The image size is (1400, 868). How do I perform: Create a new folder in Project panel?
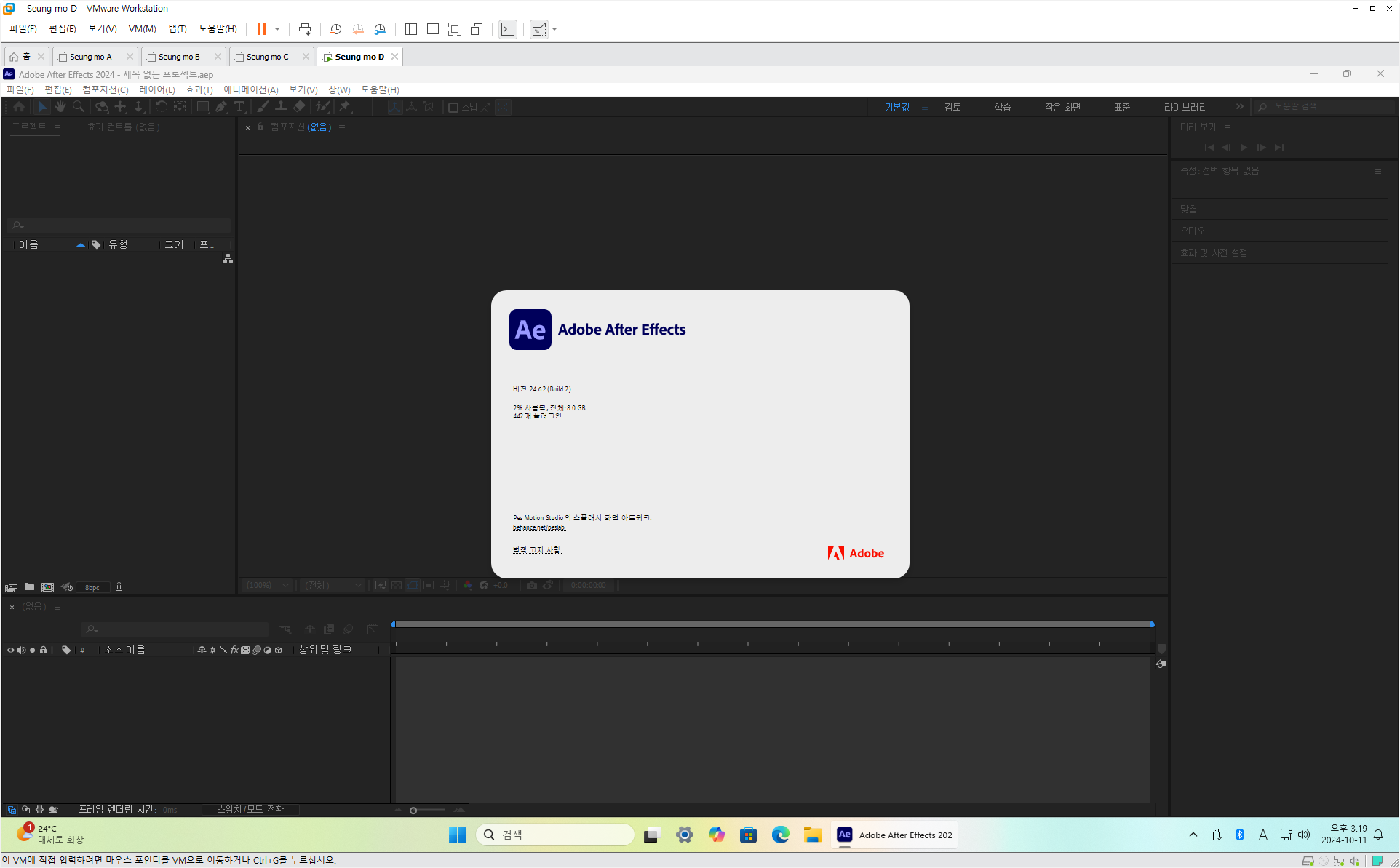pos(29,586)
